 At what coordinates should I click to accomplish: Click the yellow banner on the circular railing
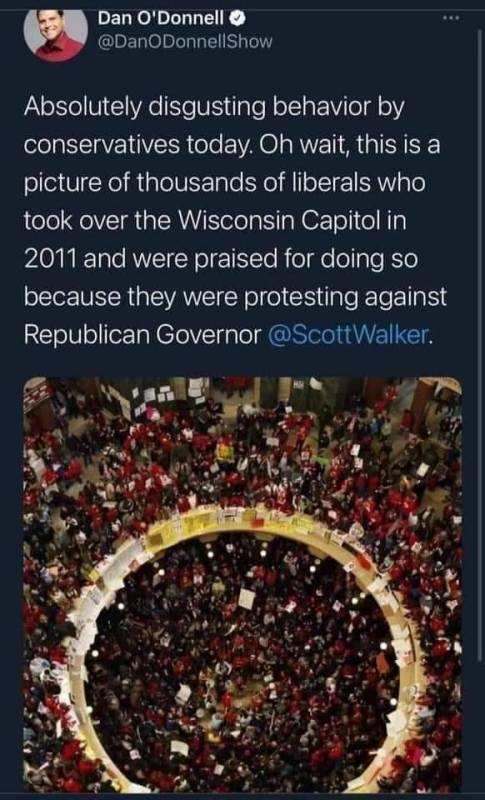click(x=173, y=531)
